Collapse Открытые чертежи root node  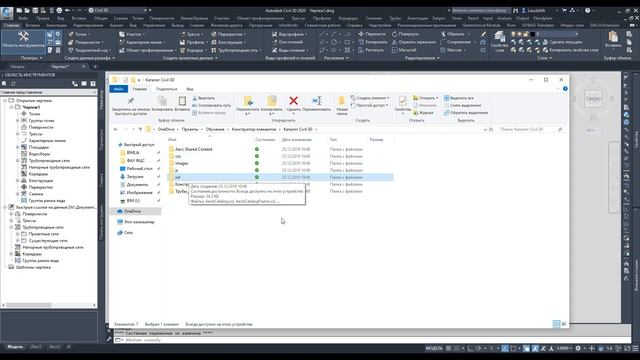click(5, 100)
